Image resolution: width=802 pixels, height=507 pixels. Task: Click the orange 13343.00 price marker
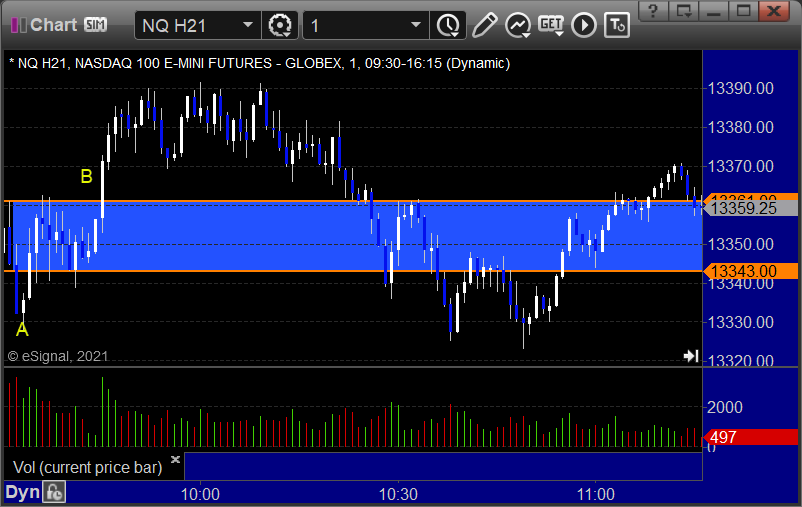pyautogui.click(x=750, y=271)
